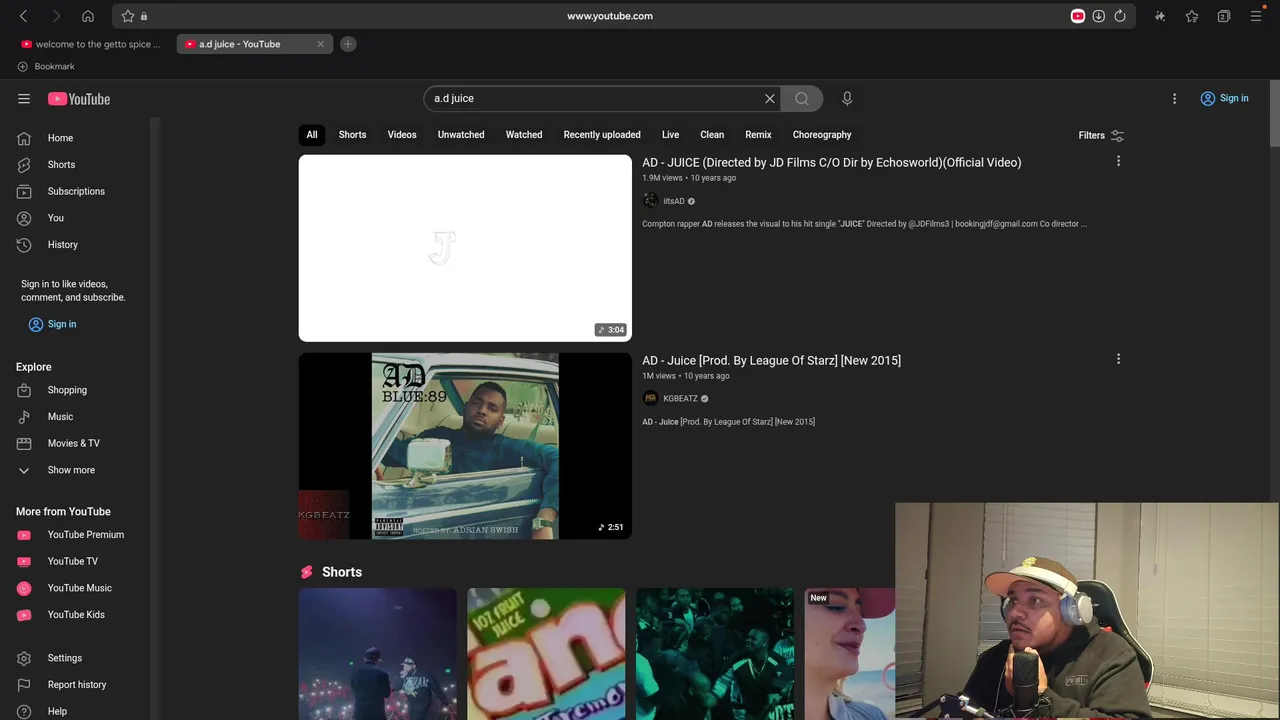This screenshot has width=1280, height=720.
Task: Select the Shorts filter chip
Action: click(x=352, y=135)
